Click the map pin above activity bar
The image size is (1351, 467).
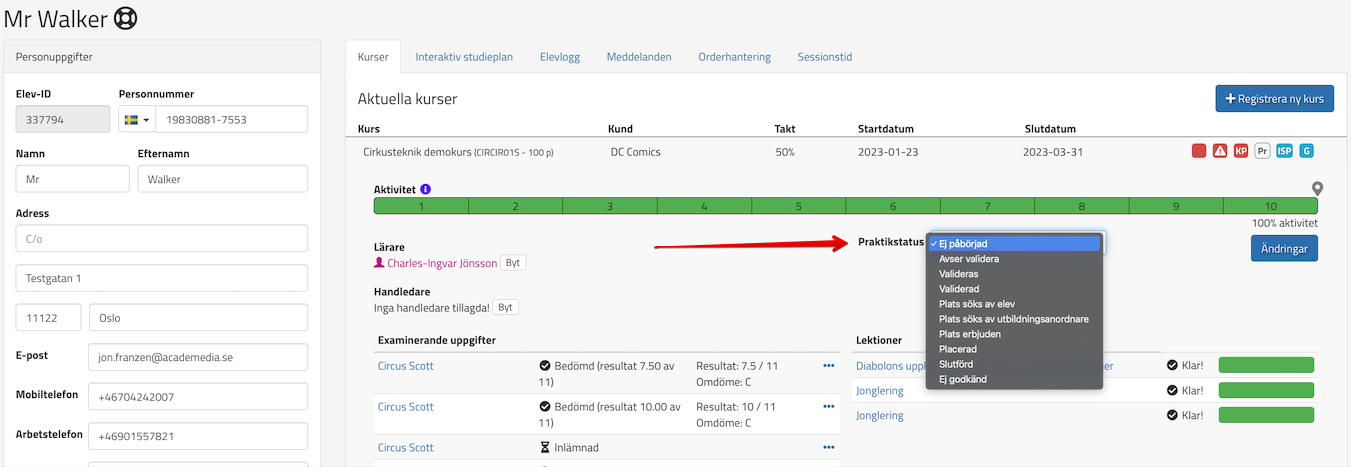click(1317, 188)
